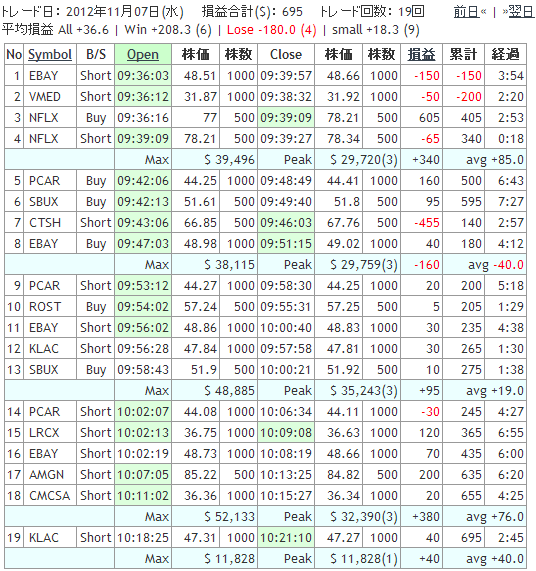The image size is (536, 571).
Task: Sort by the Open time header
Action: tap(143, 55)
